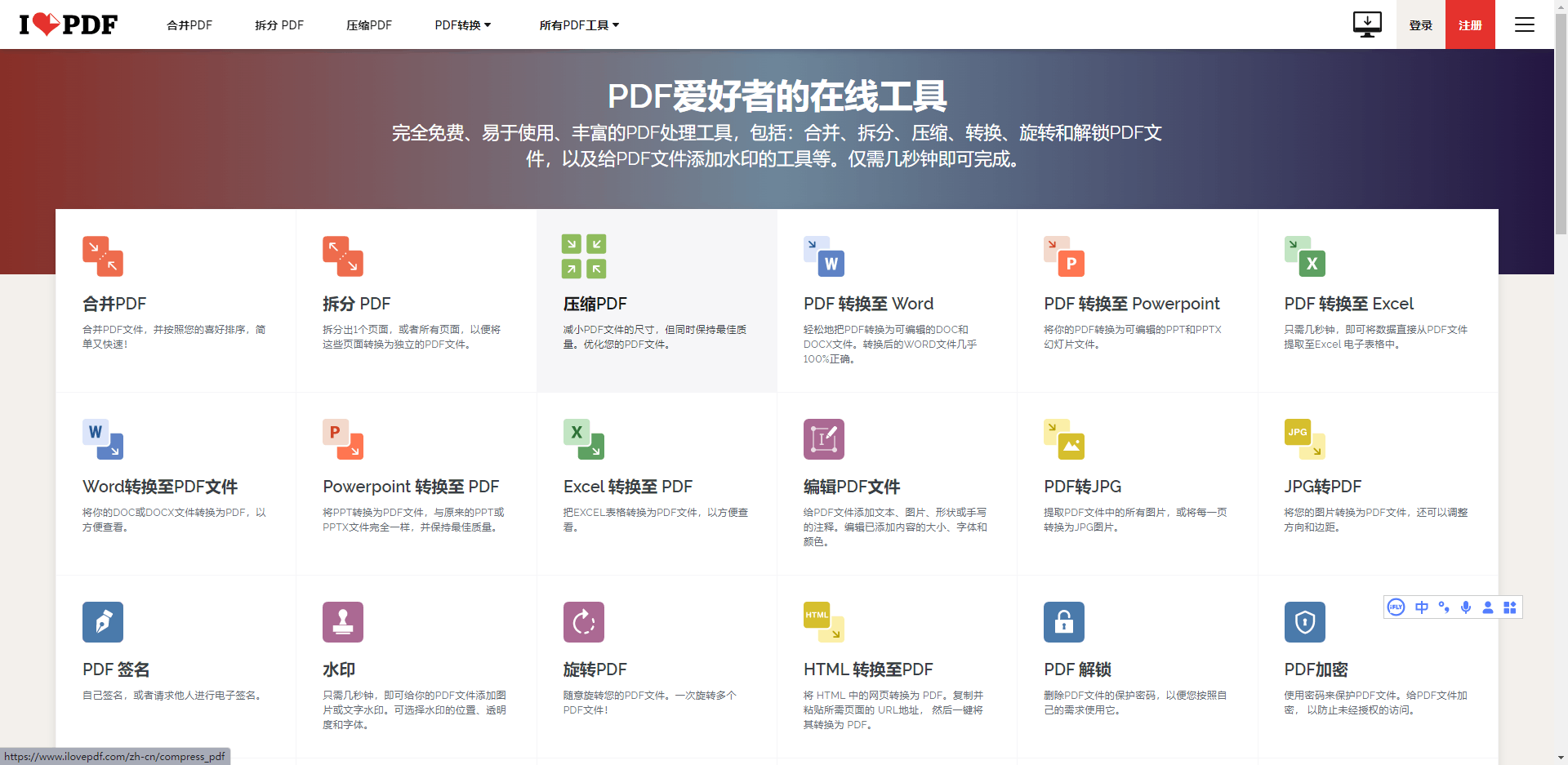Open the PDF 签名 pen icon

[x=103, y=622]
